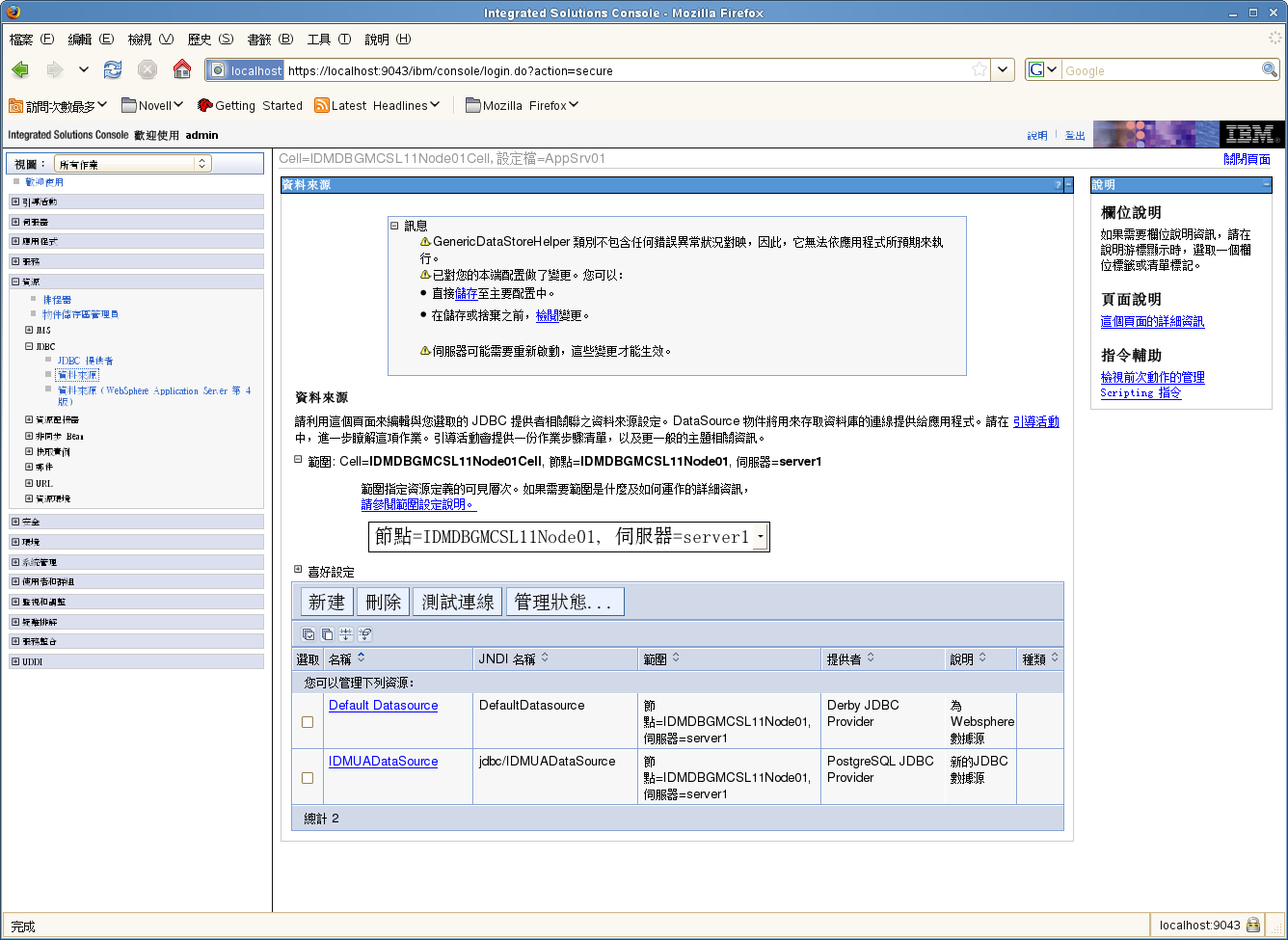Click the 測試連線 test connection button
Image resolution: width=1288 pixels, height=940 pixels.
click(458, 603)
